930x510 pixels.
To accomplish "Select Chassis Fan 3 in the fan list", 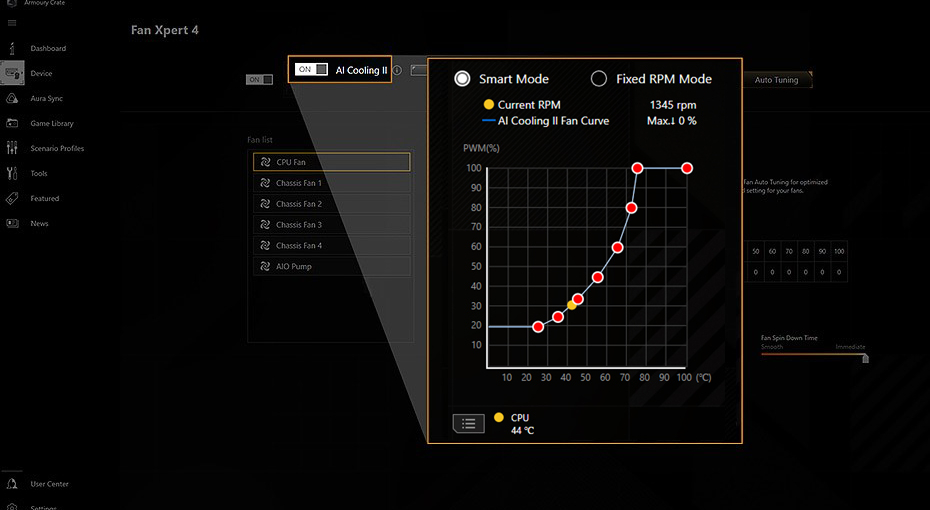I will (332, 225).
